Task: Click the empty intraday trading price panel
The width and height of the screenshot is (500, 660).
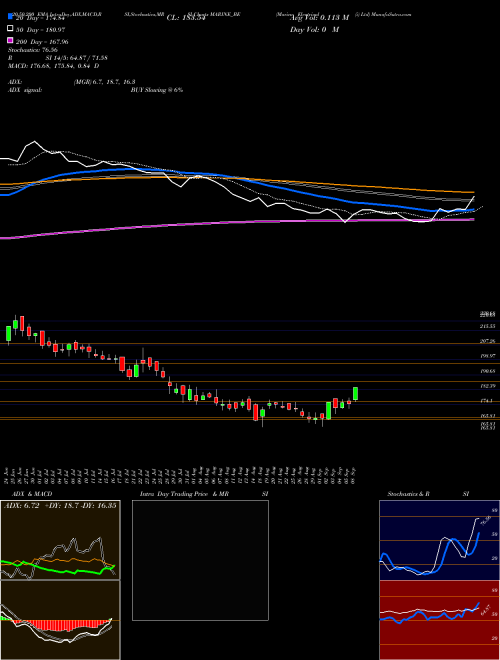Action: (200, 560)
